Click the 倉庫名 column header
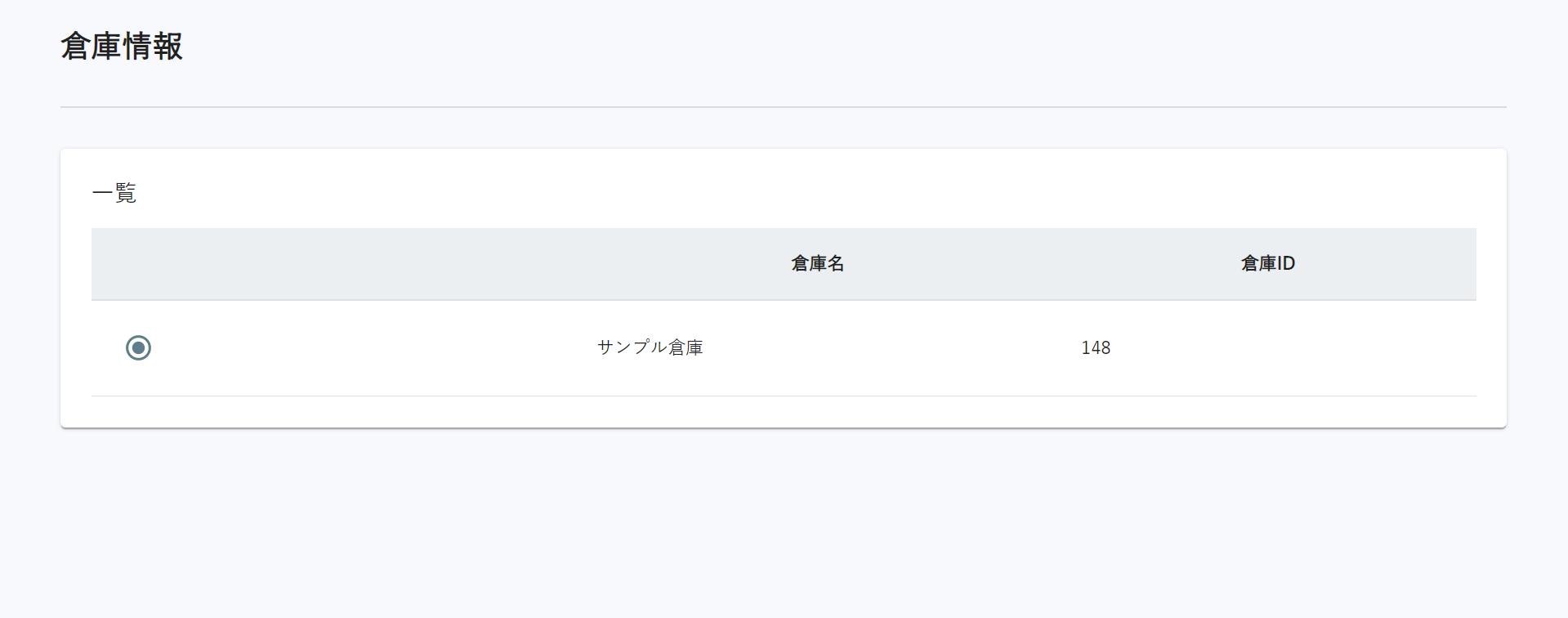This screenshot has width=1568, height=618. click(817, 263)
